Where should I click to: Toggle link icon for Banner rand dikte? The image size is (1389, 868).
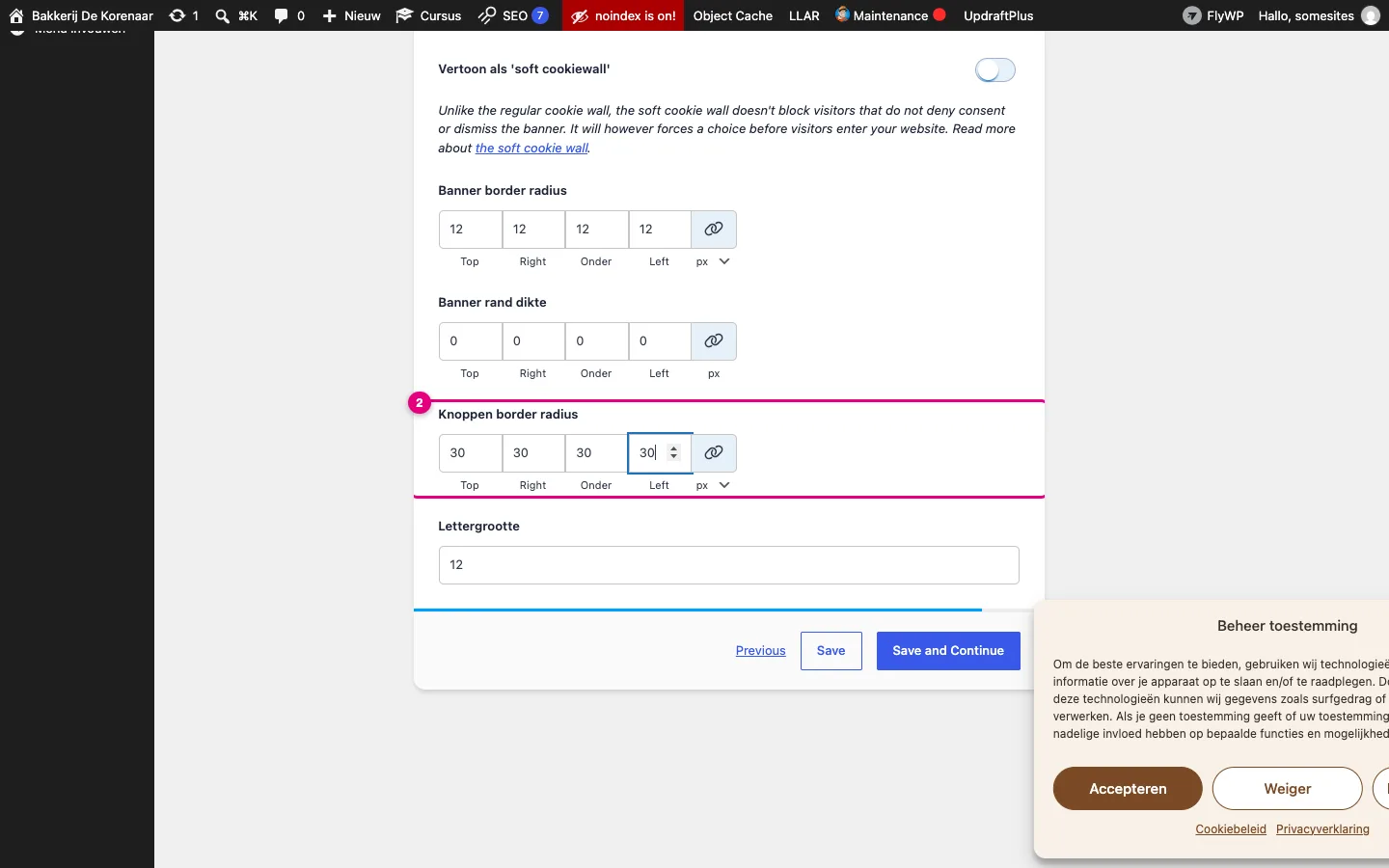coord(714,341)
